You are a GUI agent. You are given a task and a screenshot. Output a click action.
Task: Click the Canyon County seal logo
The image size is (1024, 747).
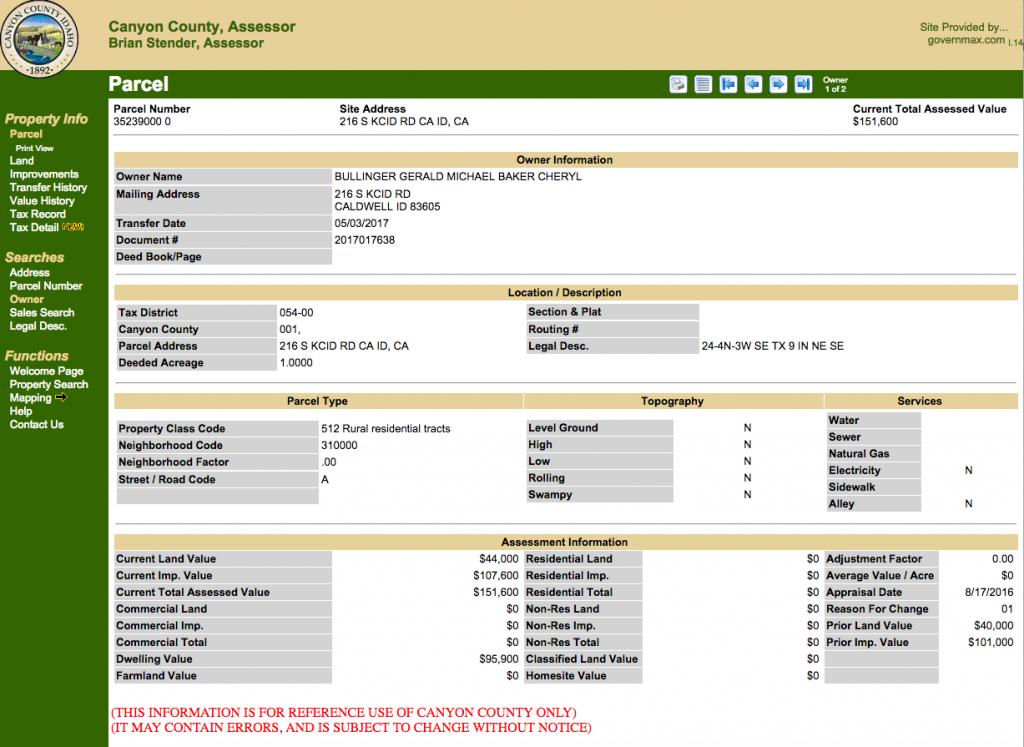point(40,38)
